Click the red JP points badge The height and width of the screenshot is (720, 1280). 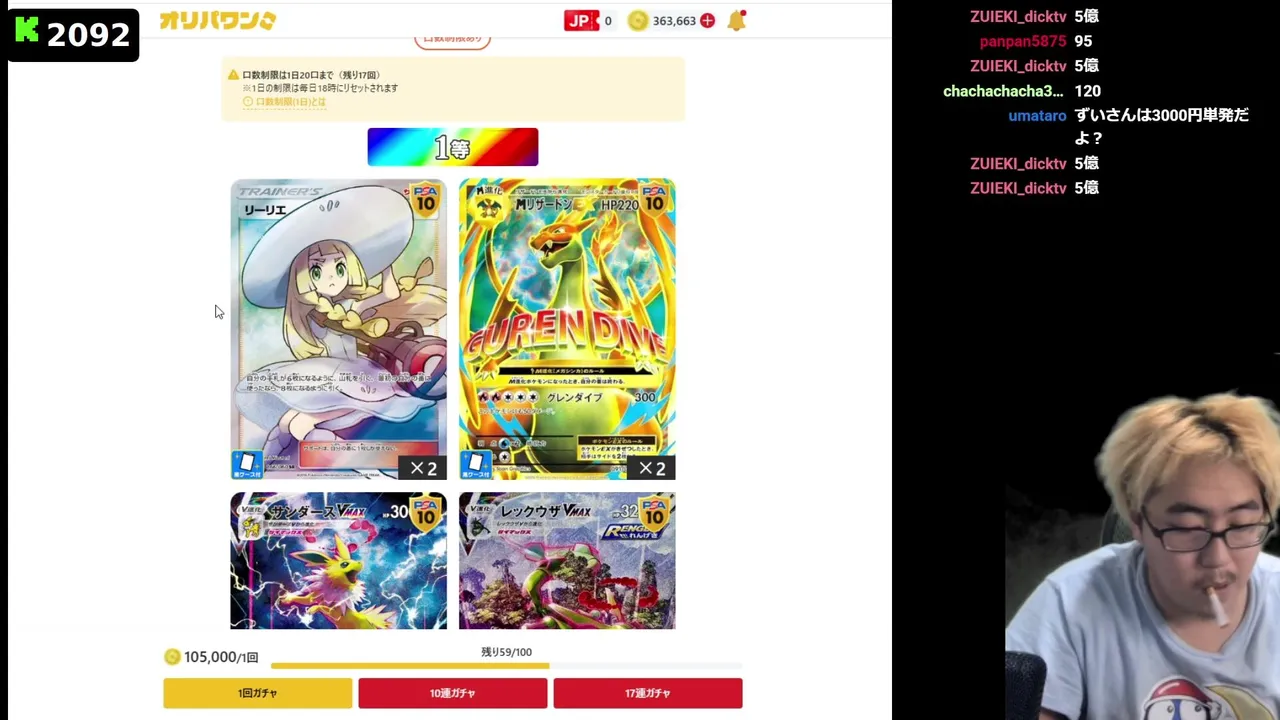pyautogui.click(x=581, y=20)
